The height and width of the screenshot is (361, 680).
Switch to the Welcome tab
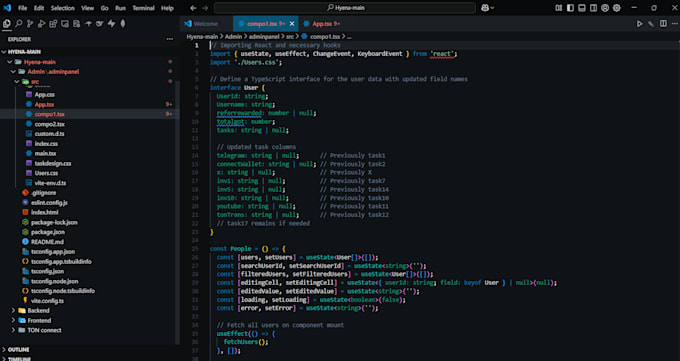coord(206,24)
